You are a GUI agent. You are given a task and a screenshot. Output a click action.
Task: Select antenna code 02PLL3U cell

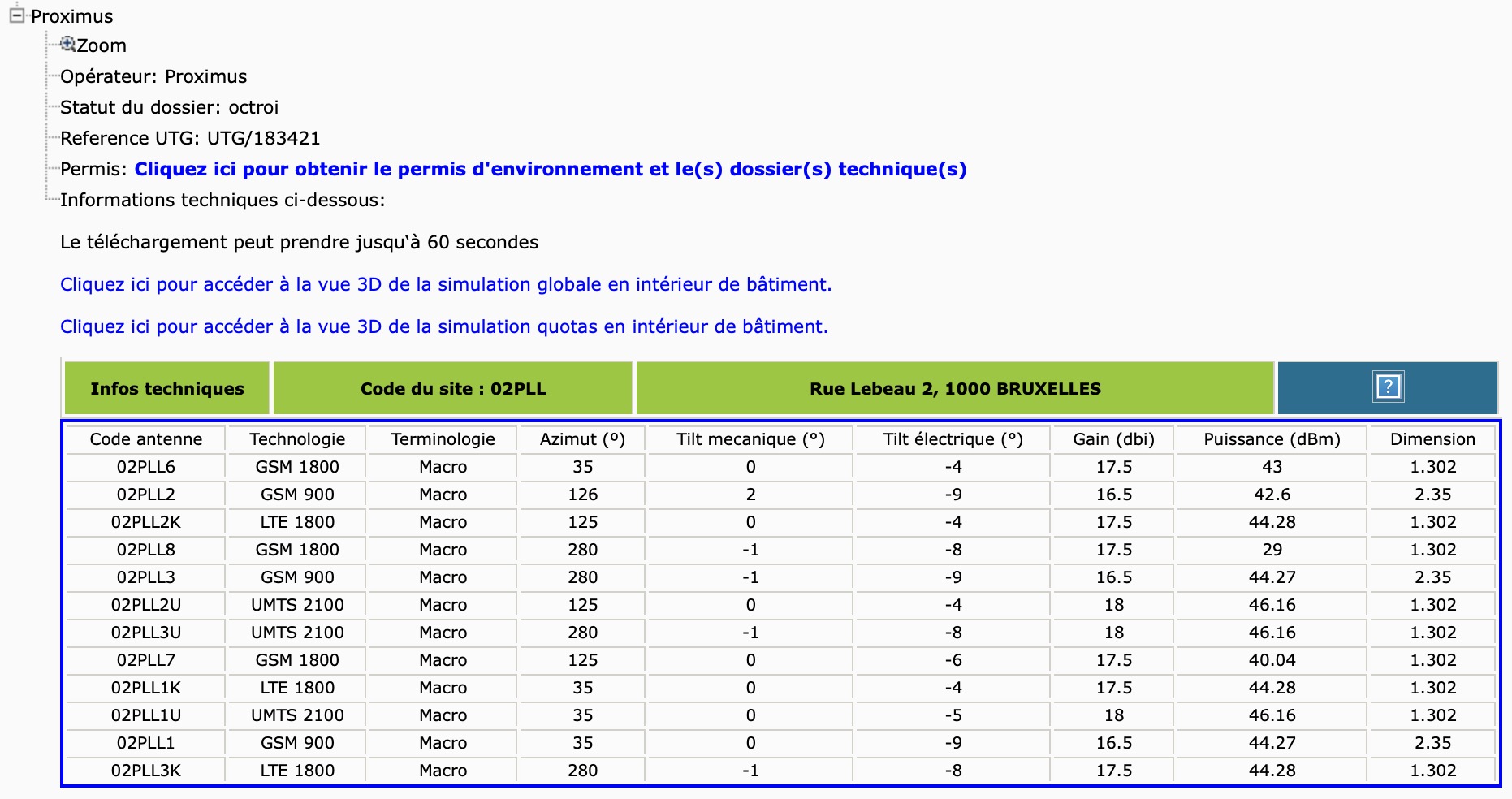coord(146,633)
